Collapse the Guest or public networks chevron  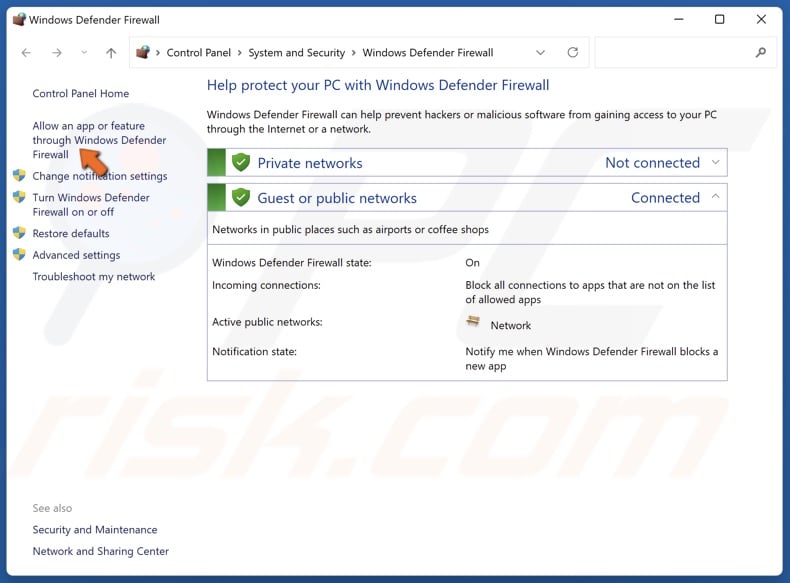(x=715, y=197)
